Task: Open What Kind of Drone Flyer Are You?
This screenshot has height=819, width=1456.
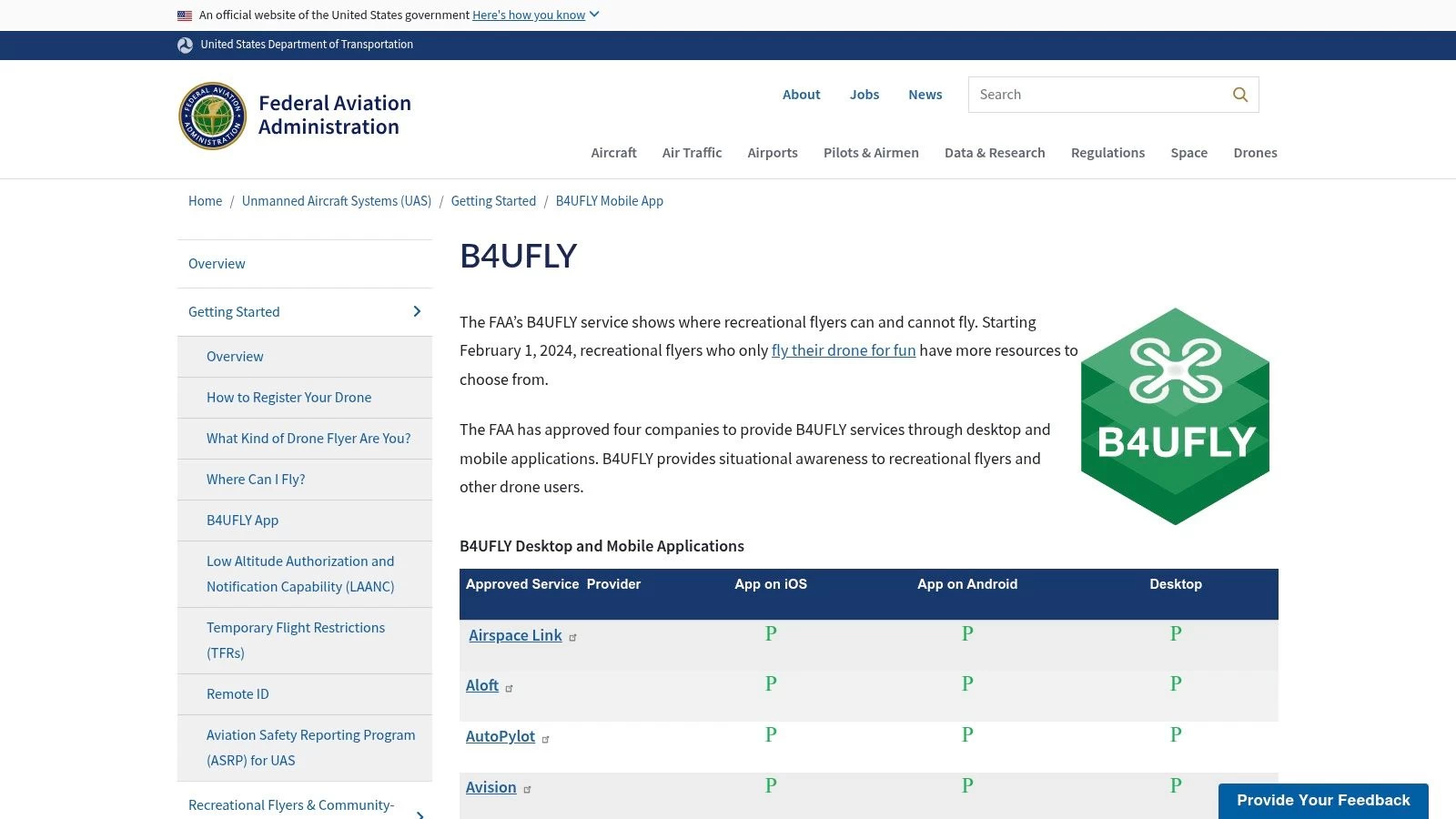Action: click(308, 439)
